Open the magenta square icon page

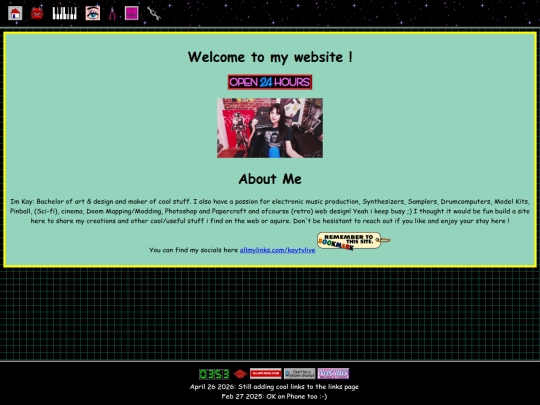coord(132,13)
